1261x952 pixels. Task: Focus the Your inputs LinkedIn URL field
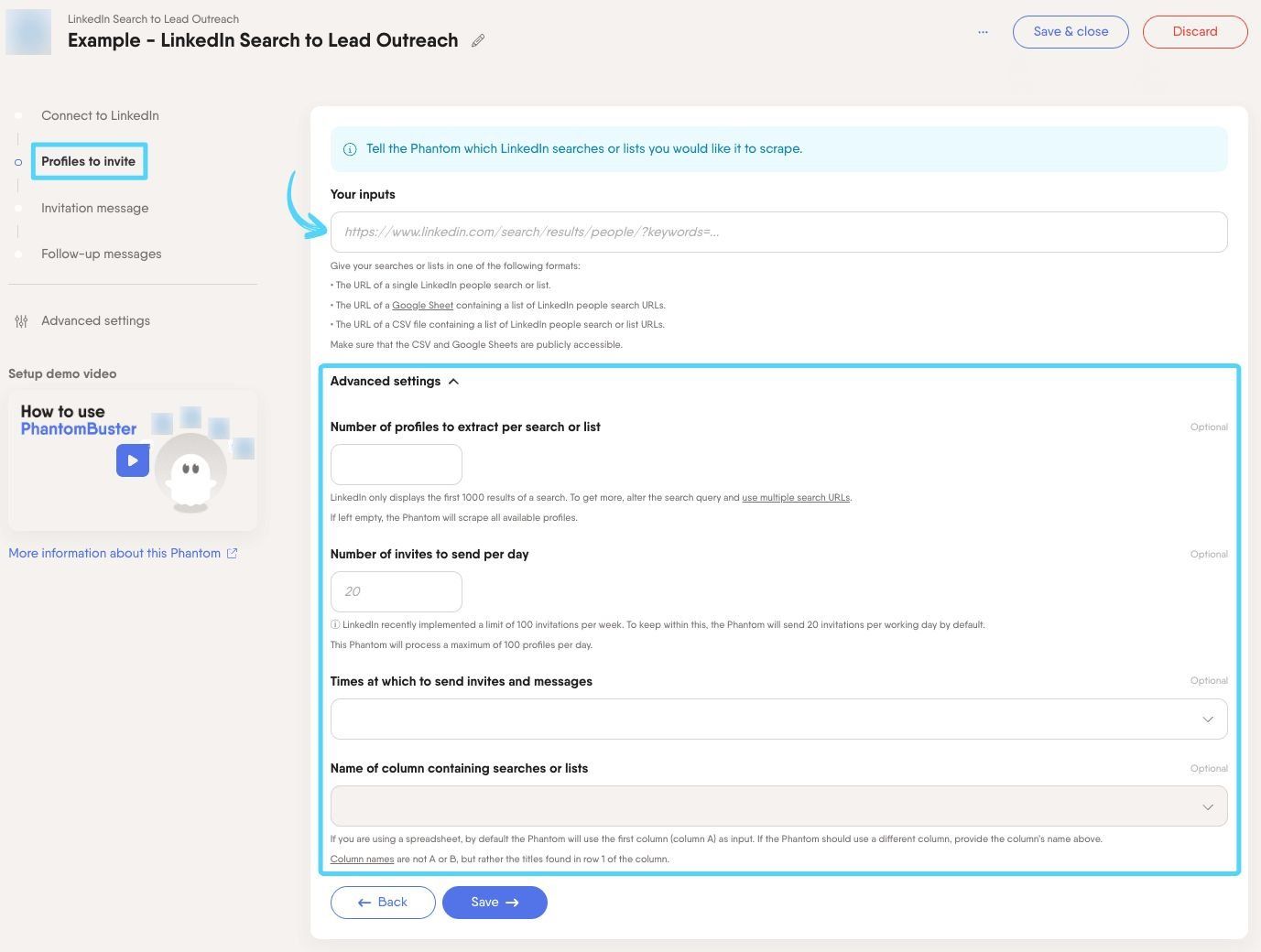tap(778, 232)
